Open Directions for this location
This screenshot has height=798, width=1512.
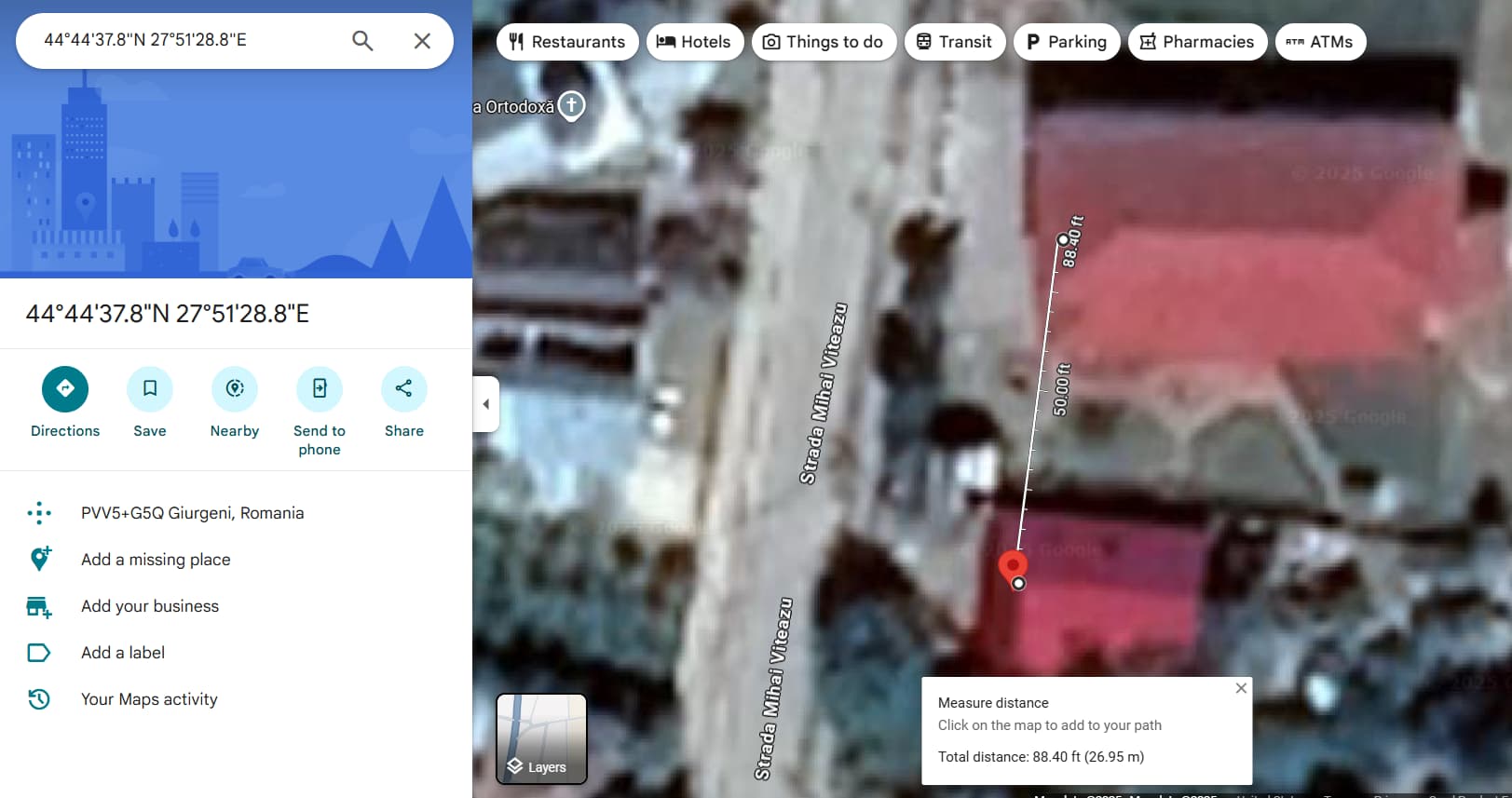(x=65, y=402)
